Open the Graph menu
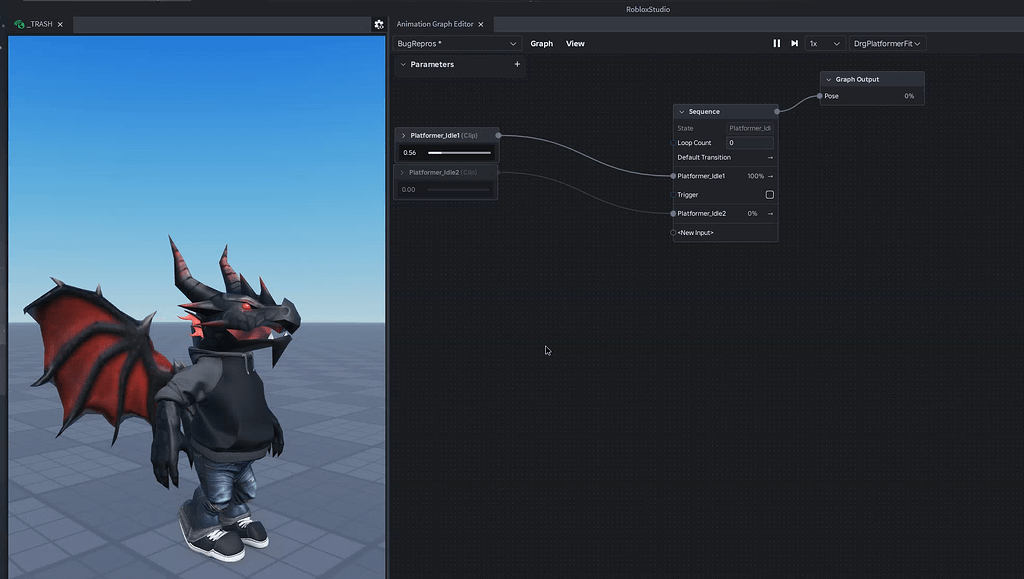 [541, 44]
